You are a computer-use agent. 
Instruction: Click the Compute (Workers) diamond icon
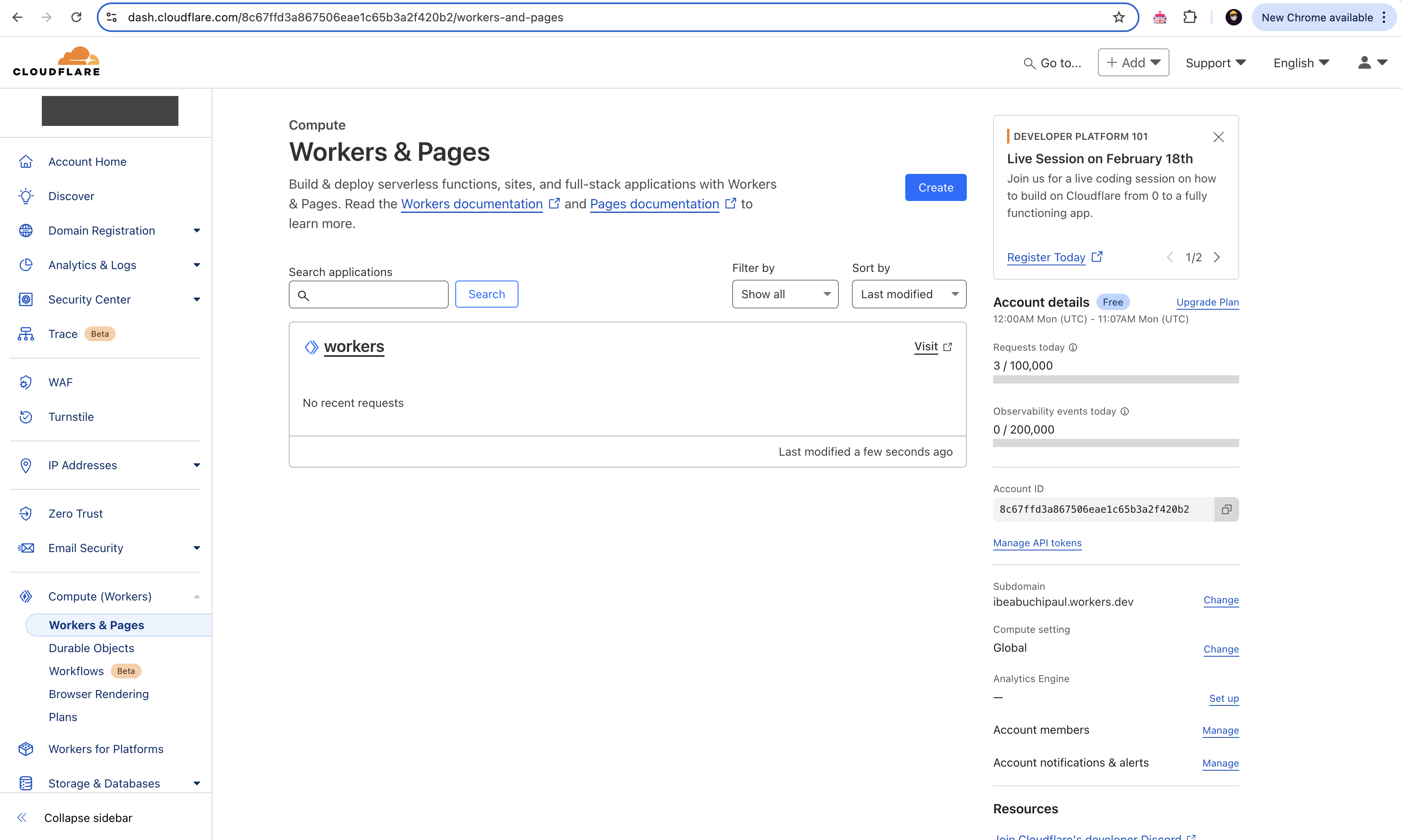coord(25,597)
